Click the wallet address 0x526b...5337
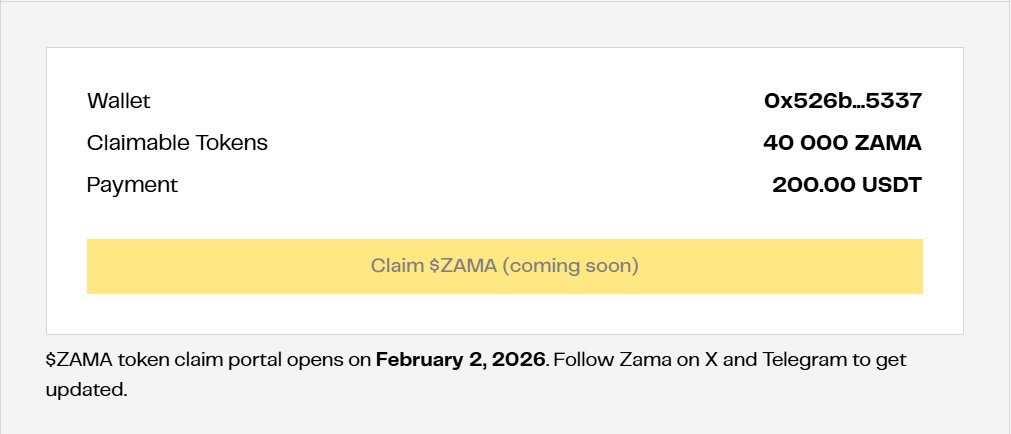This screenshot has width=1011, height=434. (x=842, y=101)
